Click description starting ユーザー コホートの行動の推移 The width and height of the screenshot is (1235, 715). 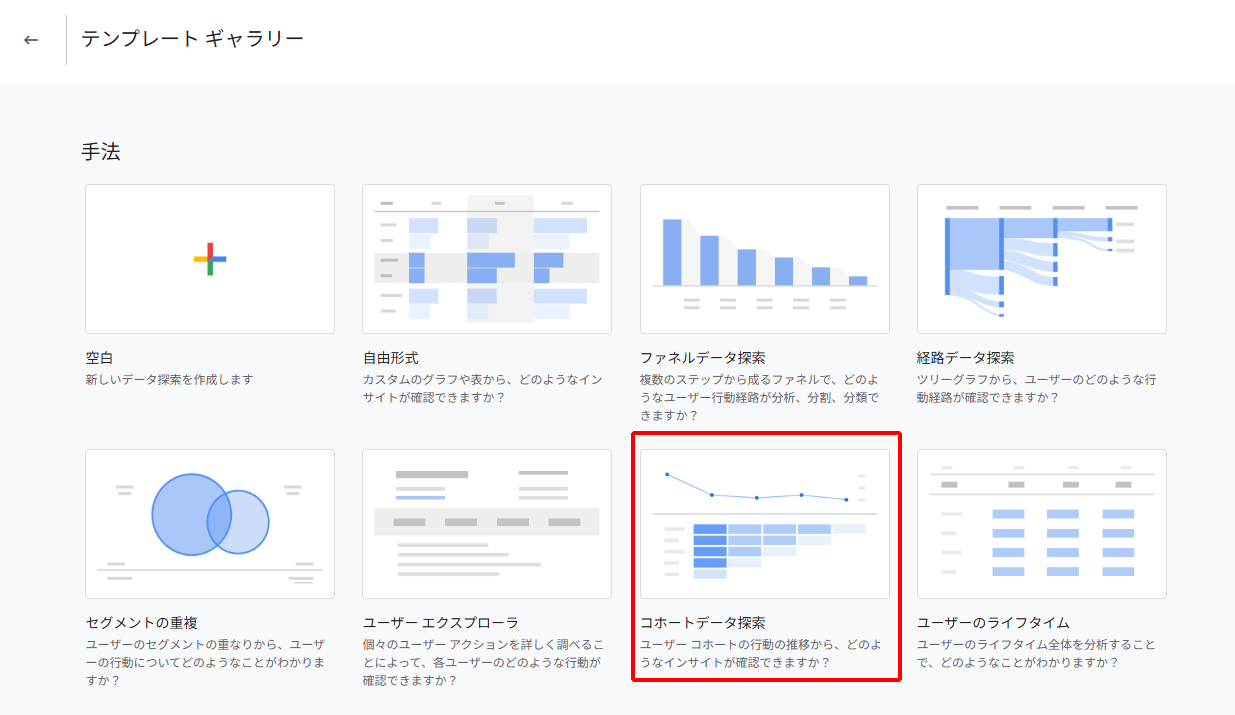[762, 653]
